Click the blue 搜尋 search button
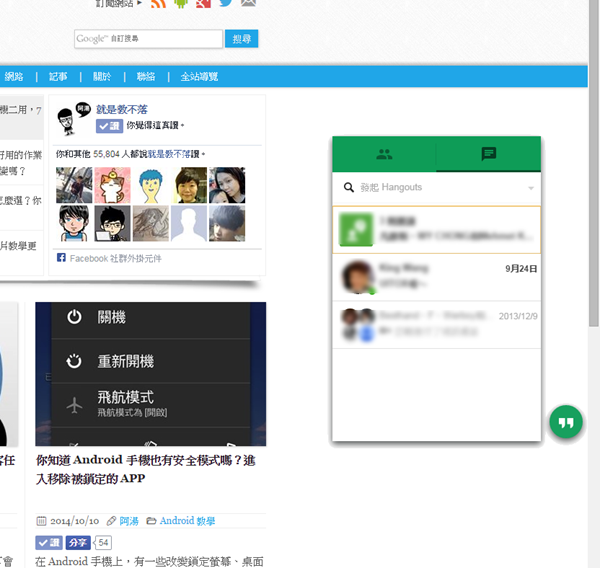Image resolution: width=600 pixels, height=568 pixels. (x=241, y=39)
